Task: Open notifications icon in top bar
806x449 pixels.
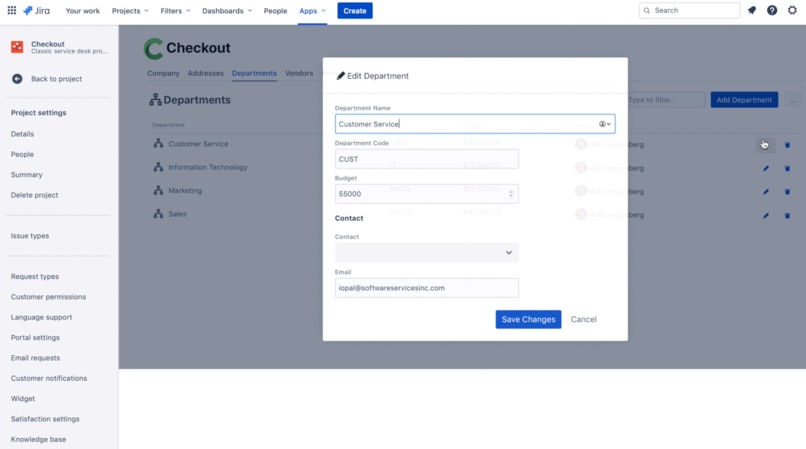Action: pyautogui.click(x=752, y=10)
